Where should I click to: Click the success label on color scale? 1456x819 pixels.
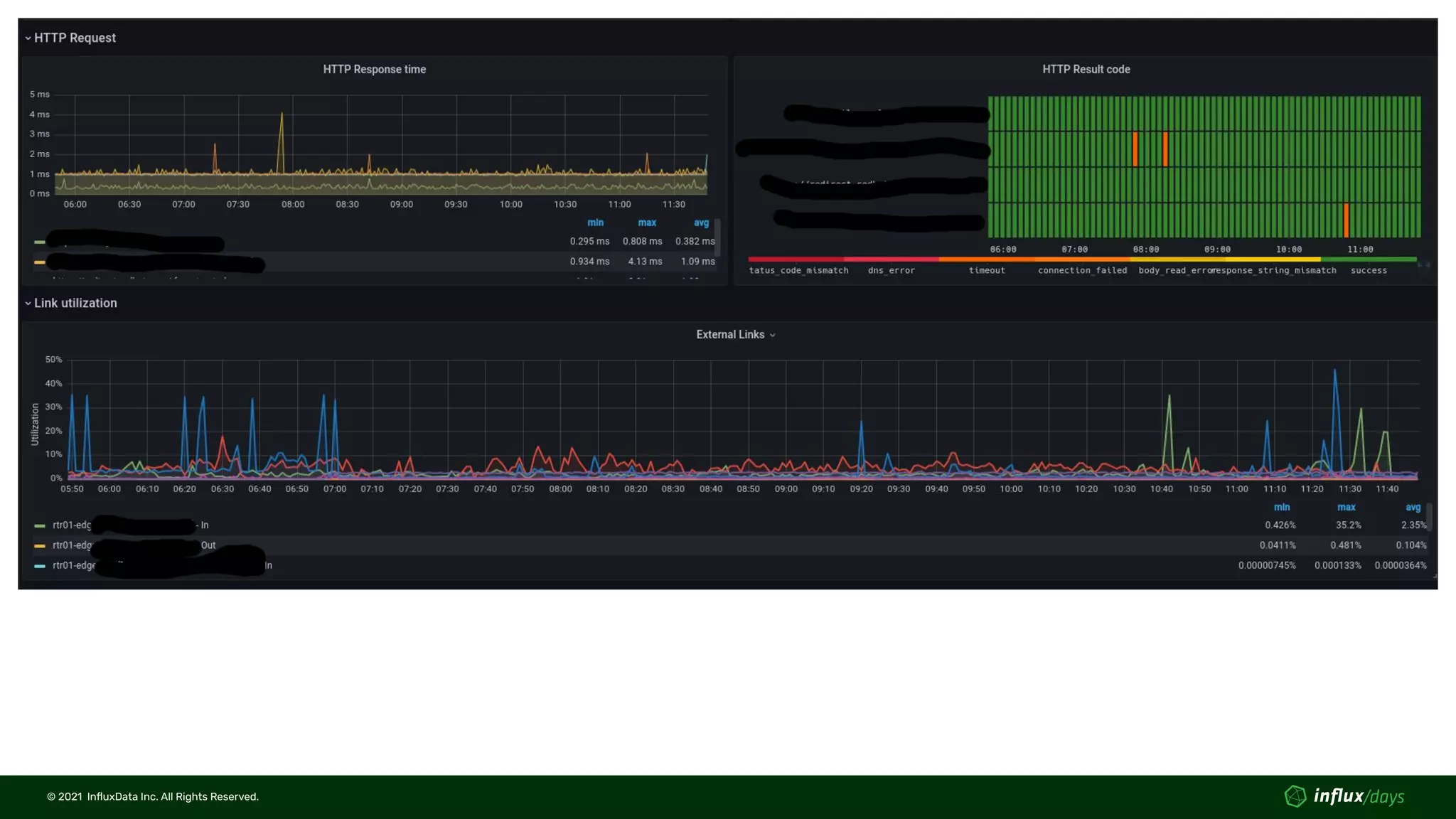coord(1368,271)
